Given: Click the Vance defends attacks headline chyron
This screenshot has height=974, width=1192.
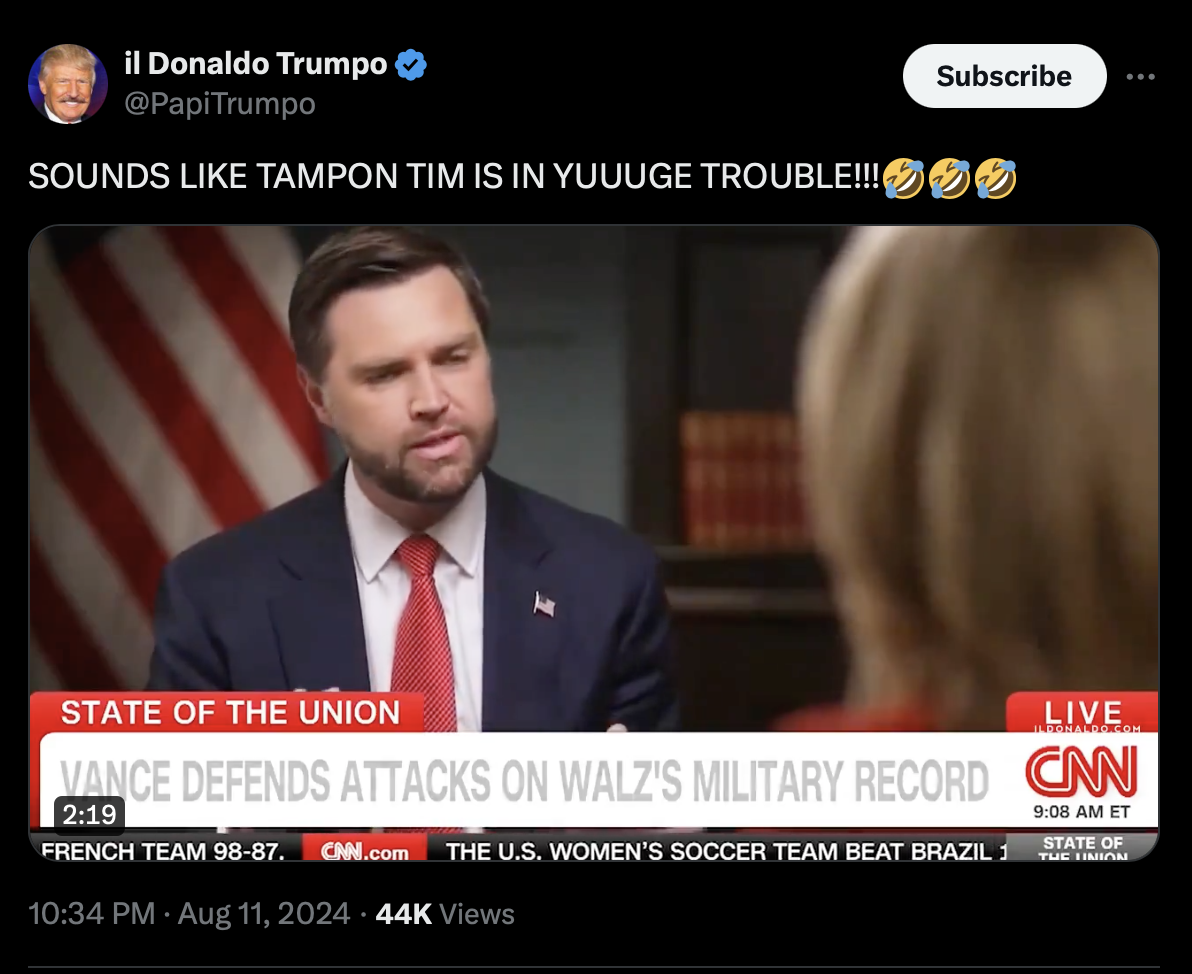Looking at the screenshot, I should tap(525, 781).
